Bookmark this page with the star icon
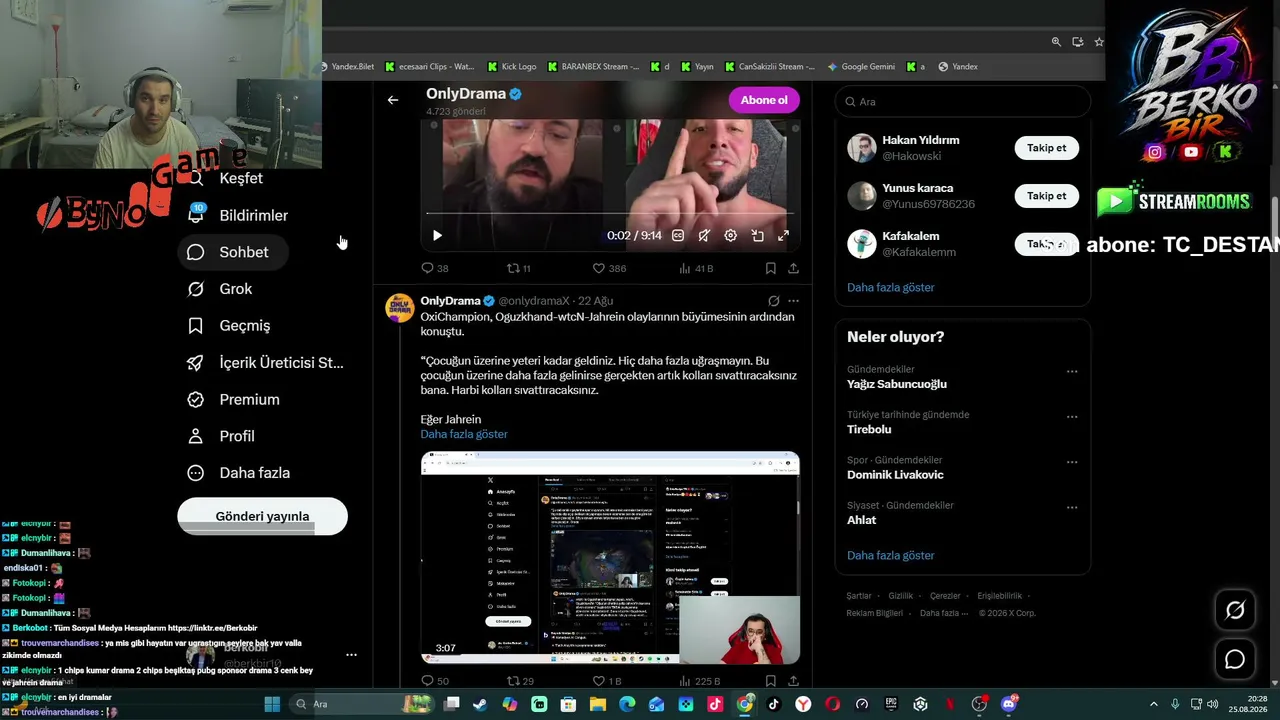This screenshot has height=720, width=1280. click(1099, 42)
